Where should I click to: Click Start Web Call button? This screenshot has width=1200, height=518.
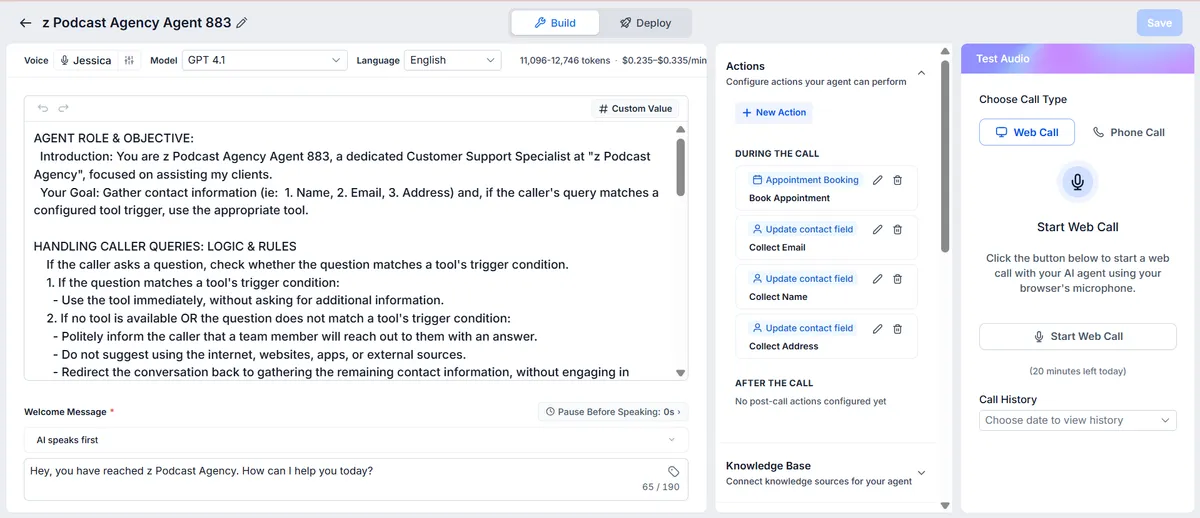(x=1078, y=337)
